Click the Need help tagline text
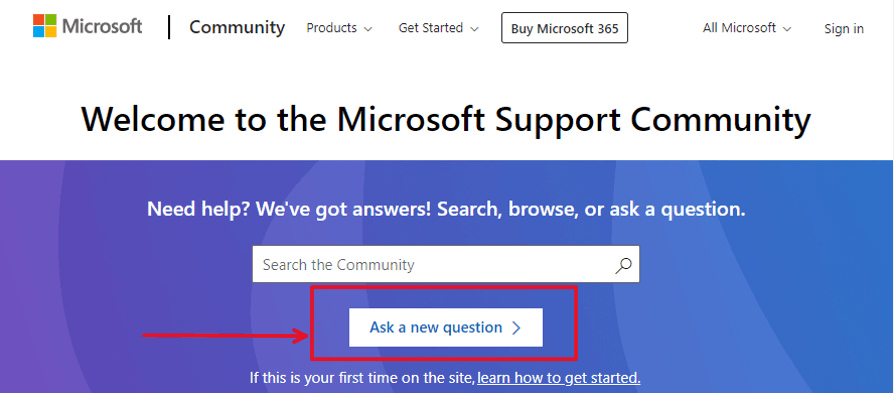 point(446,210)
